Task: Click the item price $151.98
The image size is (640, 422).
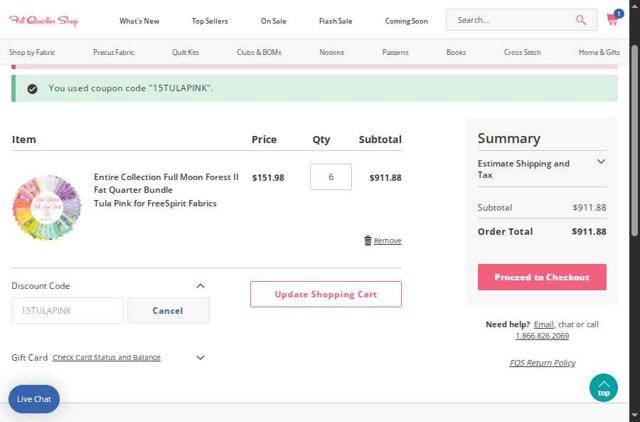Action: [268, 178]
